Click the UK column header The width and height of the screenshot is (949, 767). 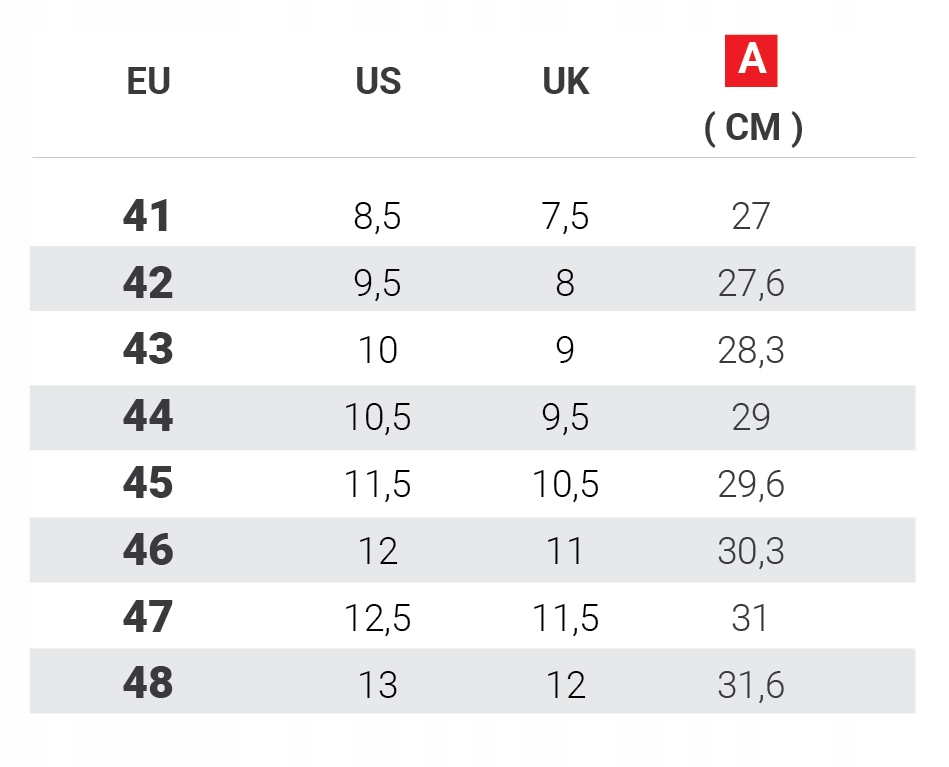coord(565,82)
